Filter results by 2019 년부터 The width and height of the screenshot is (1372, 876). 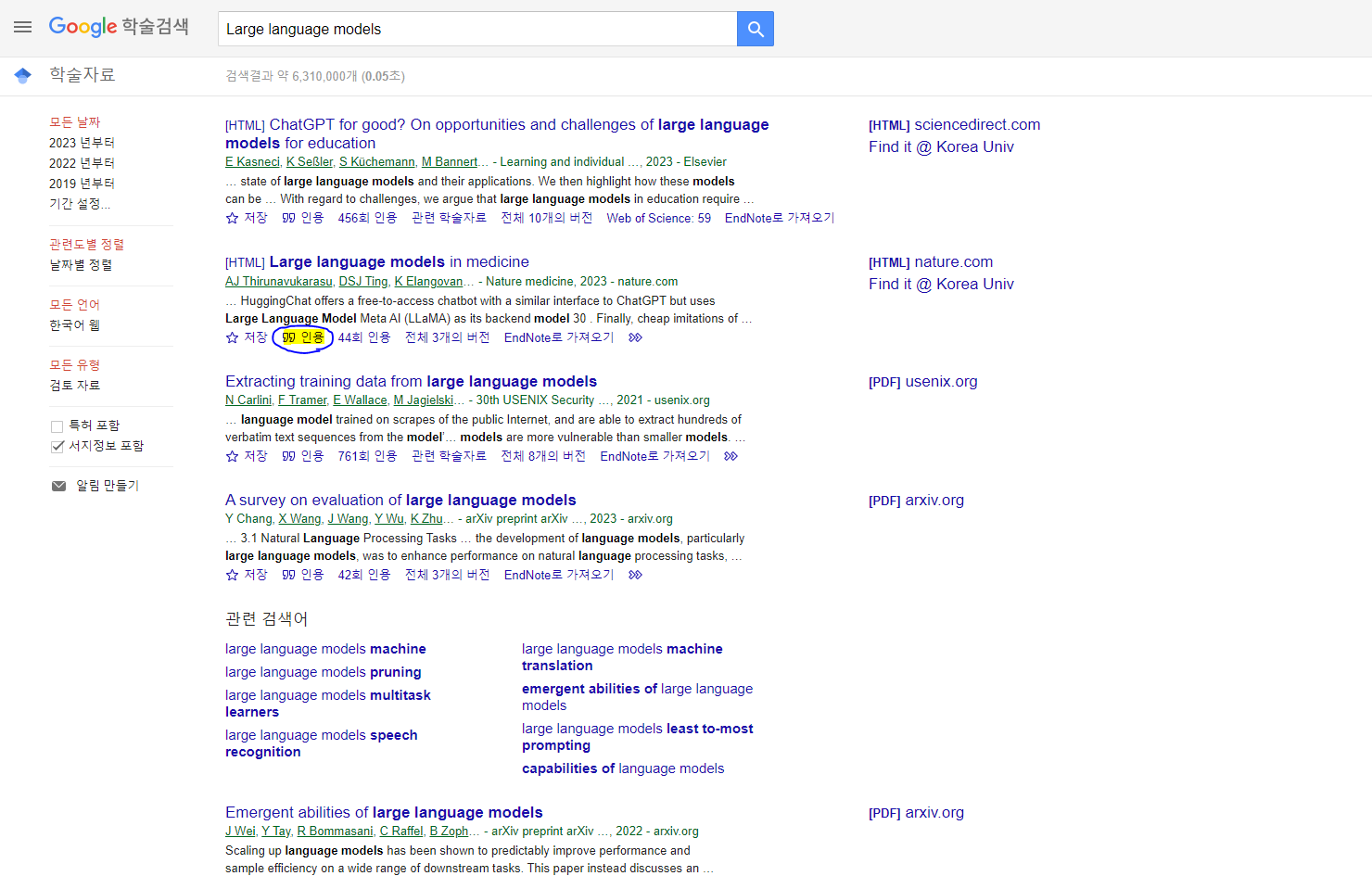pos(82,184)
